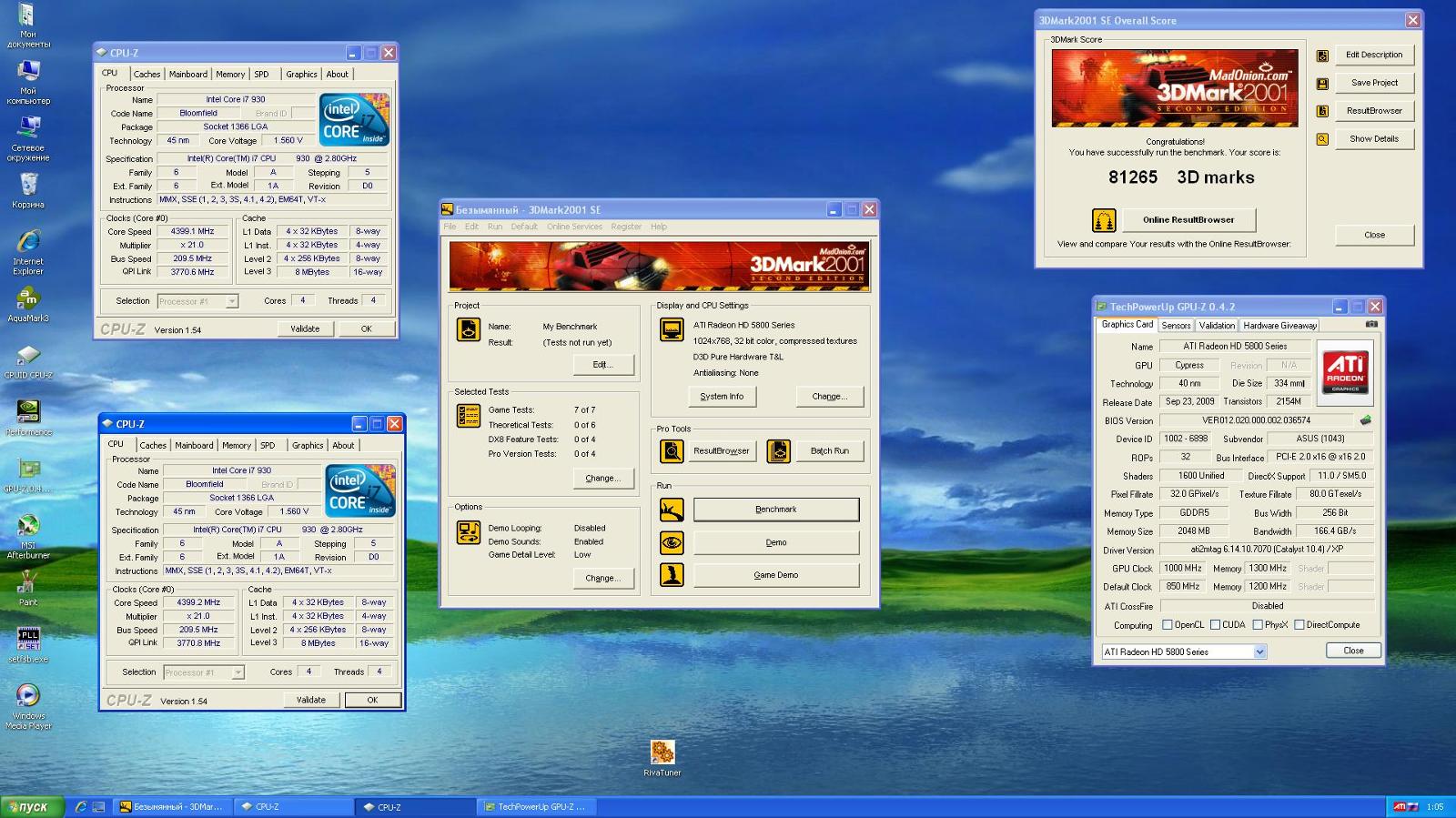Open processor Selection dropdown in lower CPU-Z
The image size is (1456, 818).
(238, 672)
